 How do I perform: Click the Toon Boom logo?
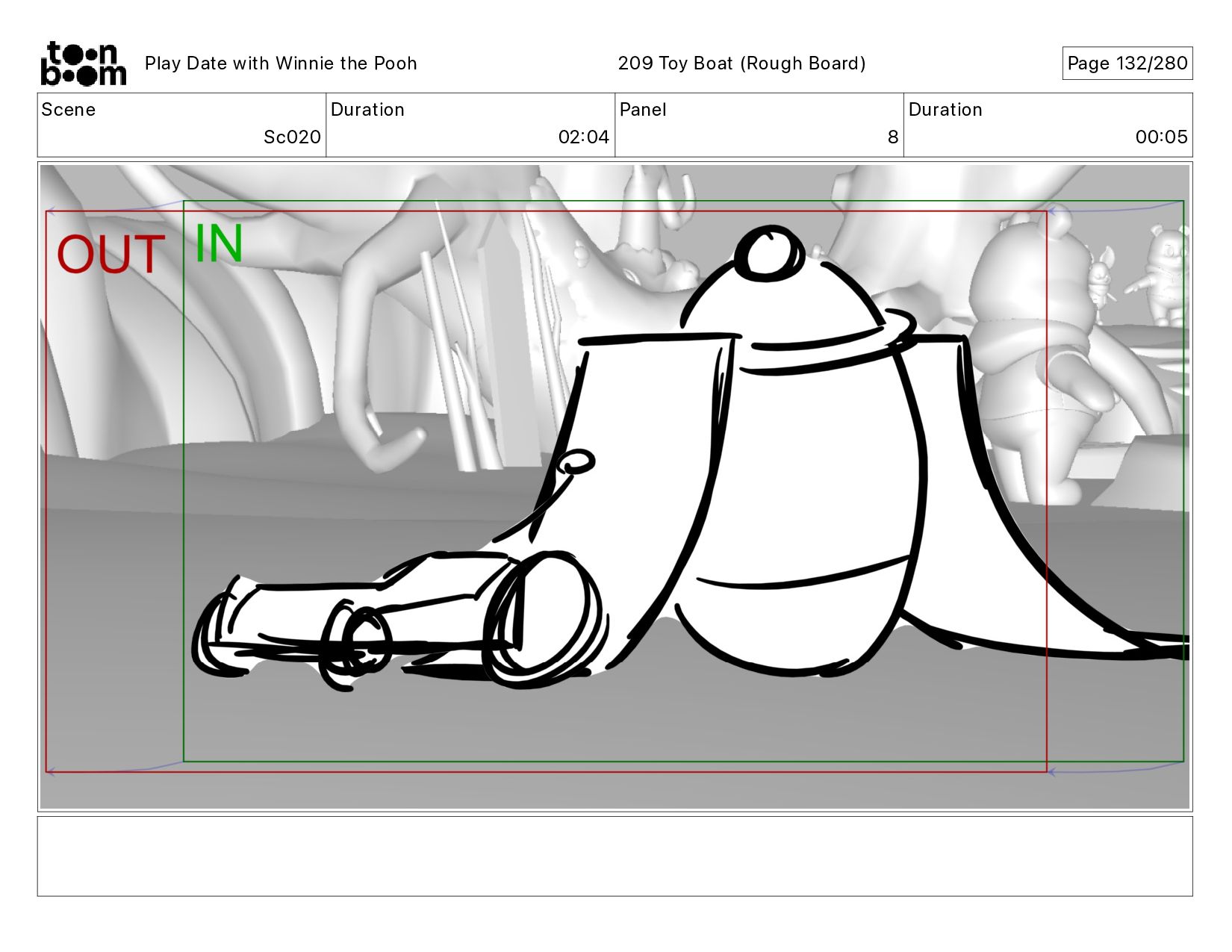83,63
